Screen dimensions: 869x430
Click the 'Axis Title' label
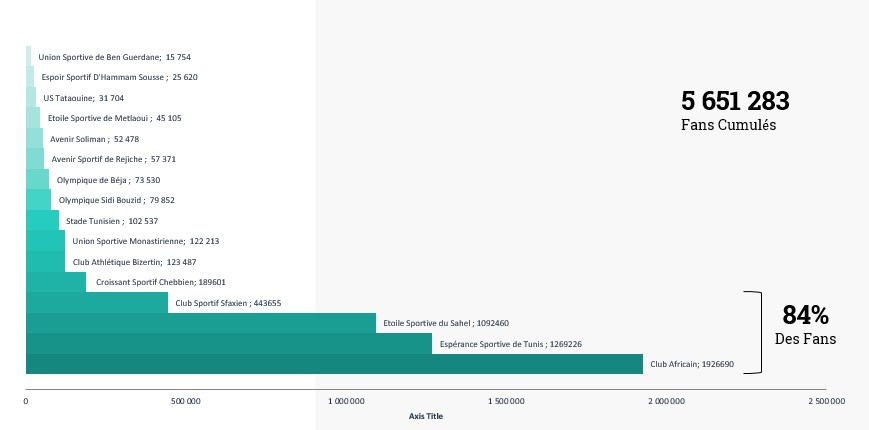(x=426, y=416)
